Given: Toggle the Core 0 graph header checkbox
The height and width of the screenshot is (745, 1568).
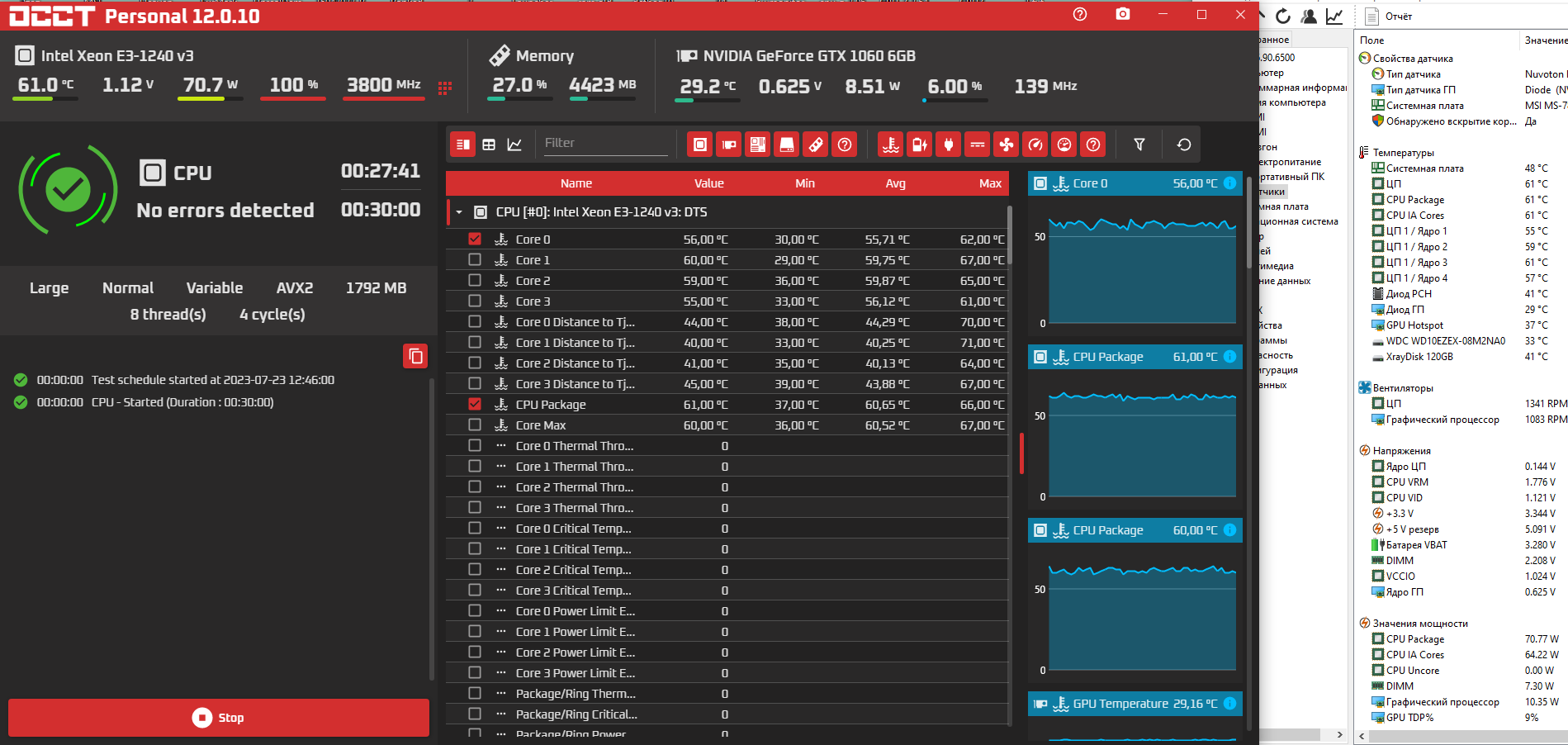Looking at the screenshot, I should tap(1040, 183).
